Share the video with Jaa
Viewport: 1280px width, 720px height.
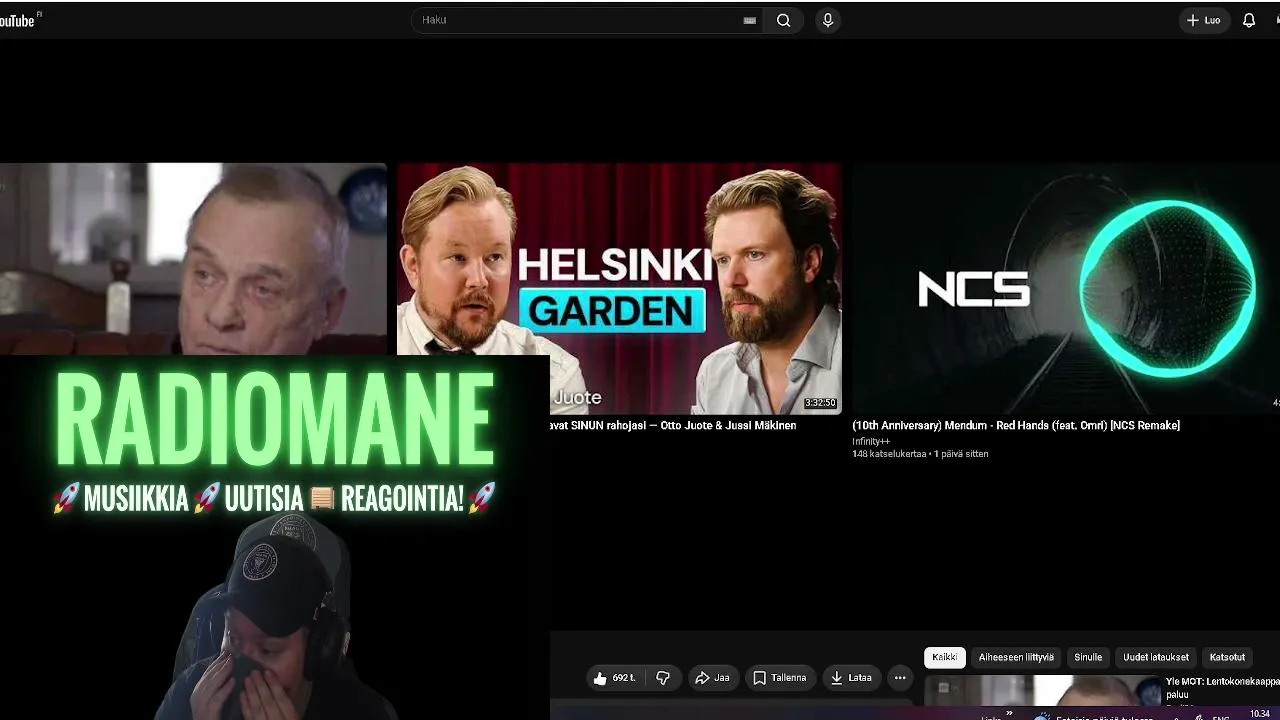712,678
